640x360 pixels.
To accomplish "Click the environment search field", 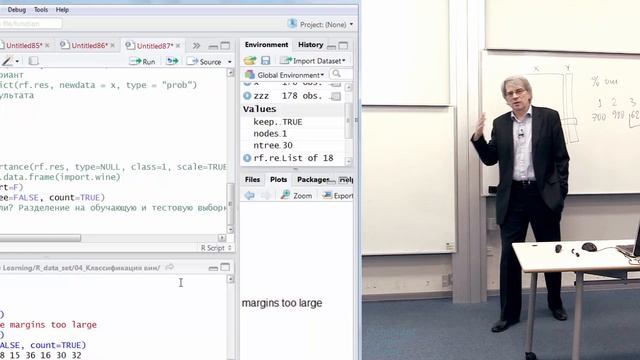I will (341, 74).
